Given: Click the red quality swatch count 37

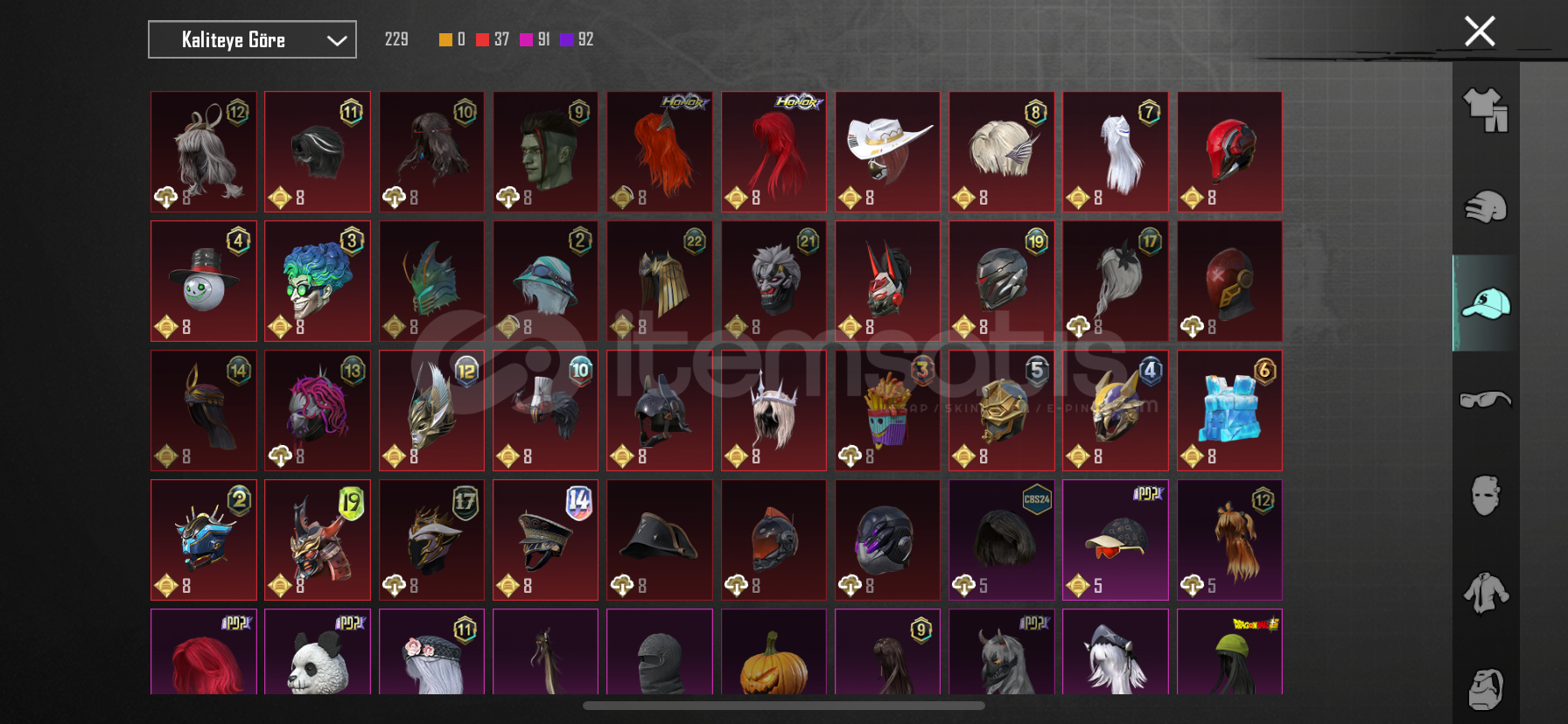Looking at the screenshot, I should tap(493, 39).
